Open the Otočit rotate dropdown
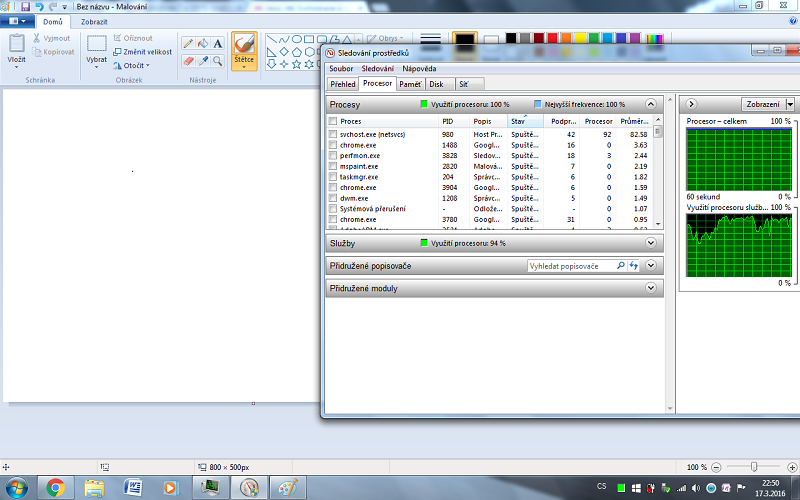The width and height of the screenshot is (800, 500). click(x=132, y=65)
